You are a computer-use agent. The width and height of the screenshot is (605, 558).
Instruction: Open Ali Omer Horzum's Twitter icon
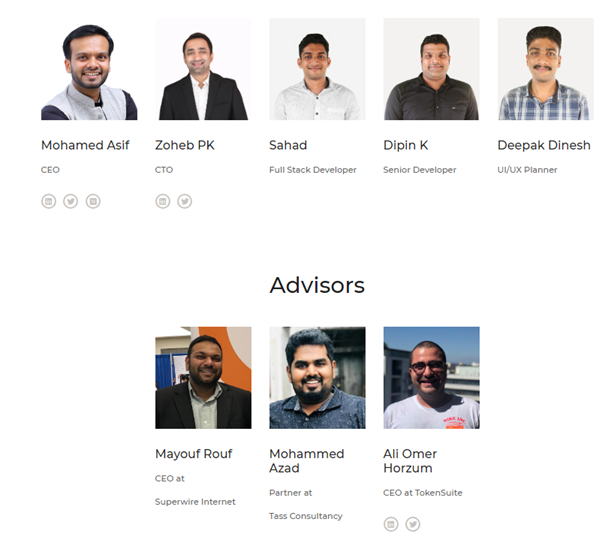pos(413,524)
